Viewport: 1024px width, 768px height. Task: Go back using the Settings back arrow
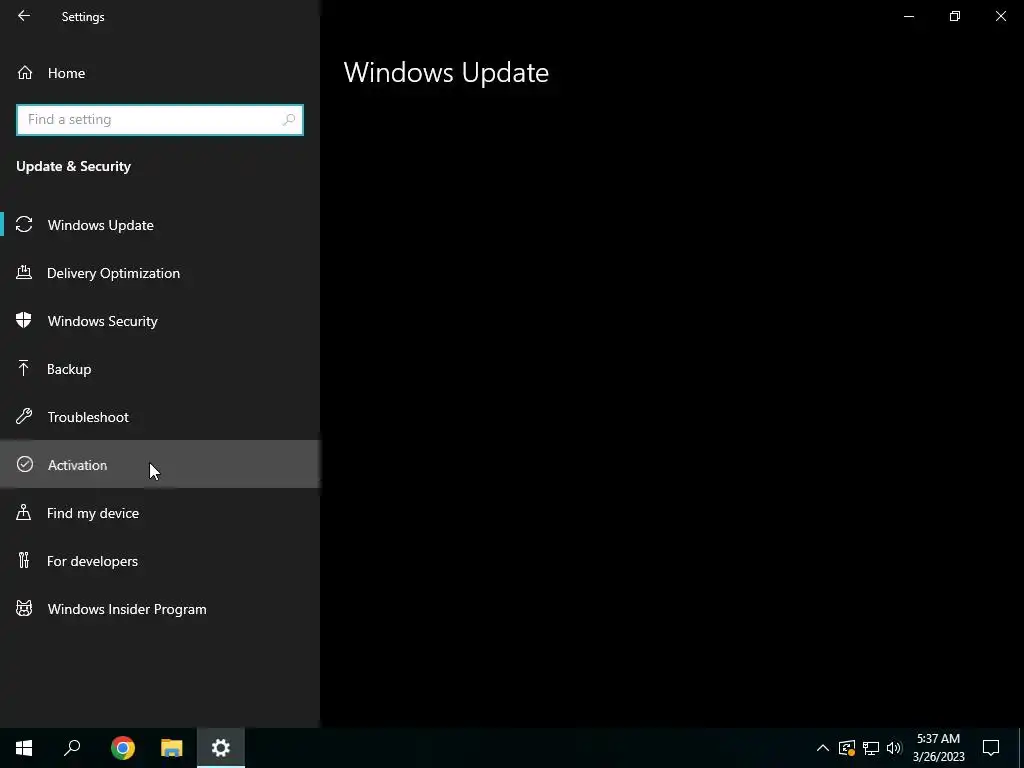coord(24,16)
